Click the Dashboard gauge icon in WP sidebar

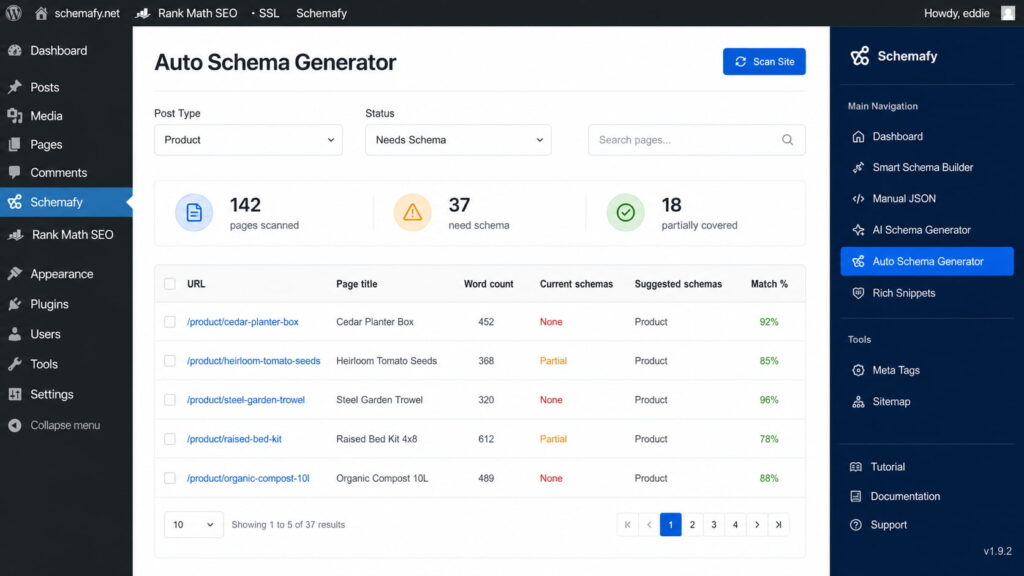tap(15, 50)
